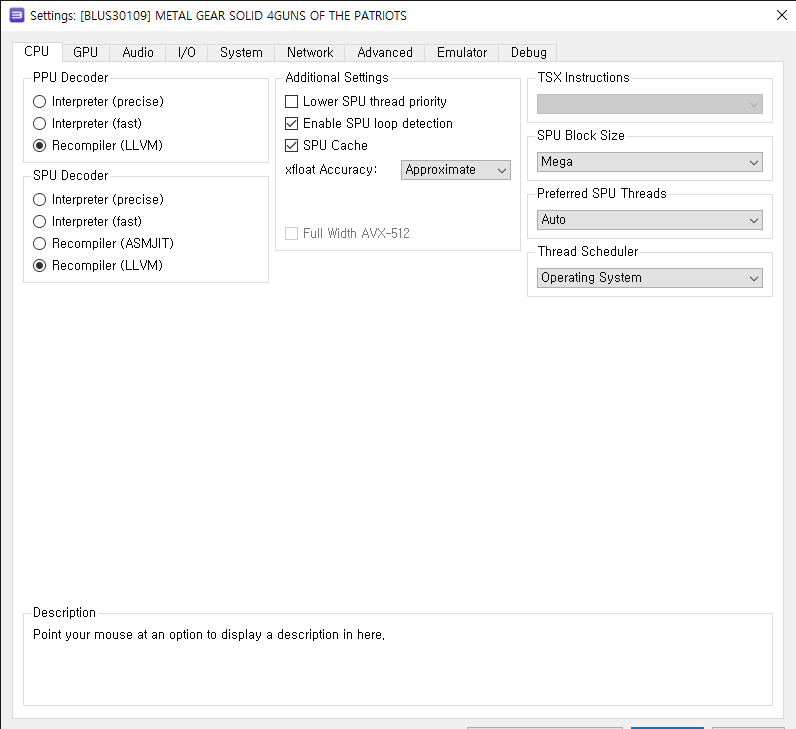Click the Description hint text
This screenshot has height=729, width=796.
[209, 635]
